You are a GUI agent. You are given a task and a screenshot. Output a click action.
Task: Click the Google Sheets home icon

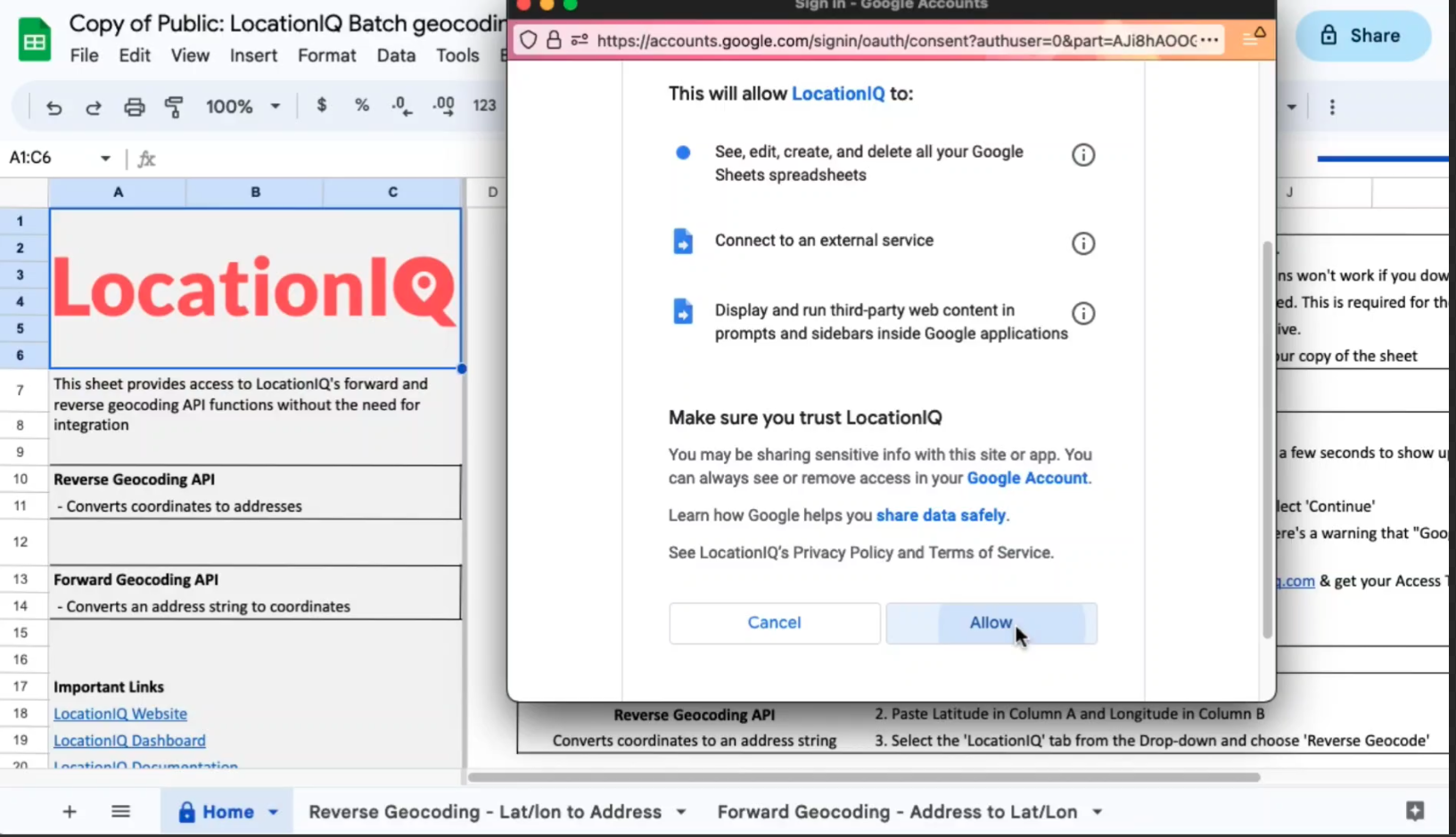pos(34,40)
